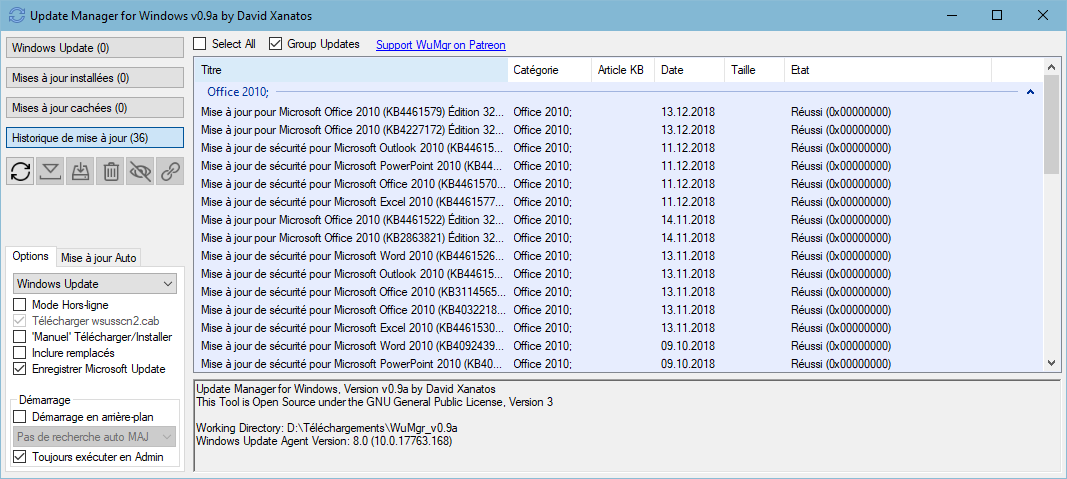Open Pas de recherche auto MAJ dropdown
Image resolution: width=1067 pixels, height=479 pixels.
pyautogui.click(x=95, y=436)
